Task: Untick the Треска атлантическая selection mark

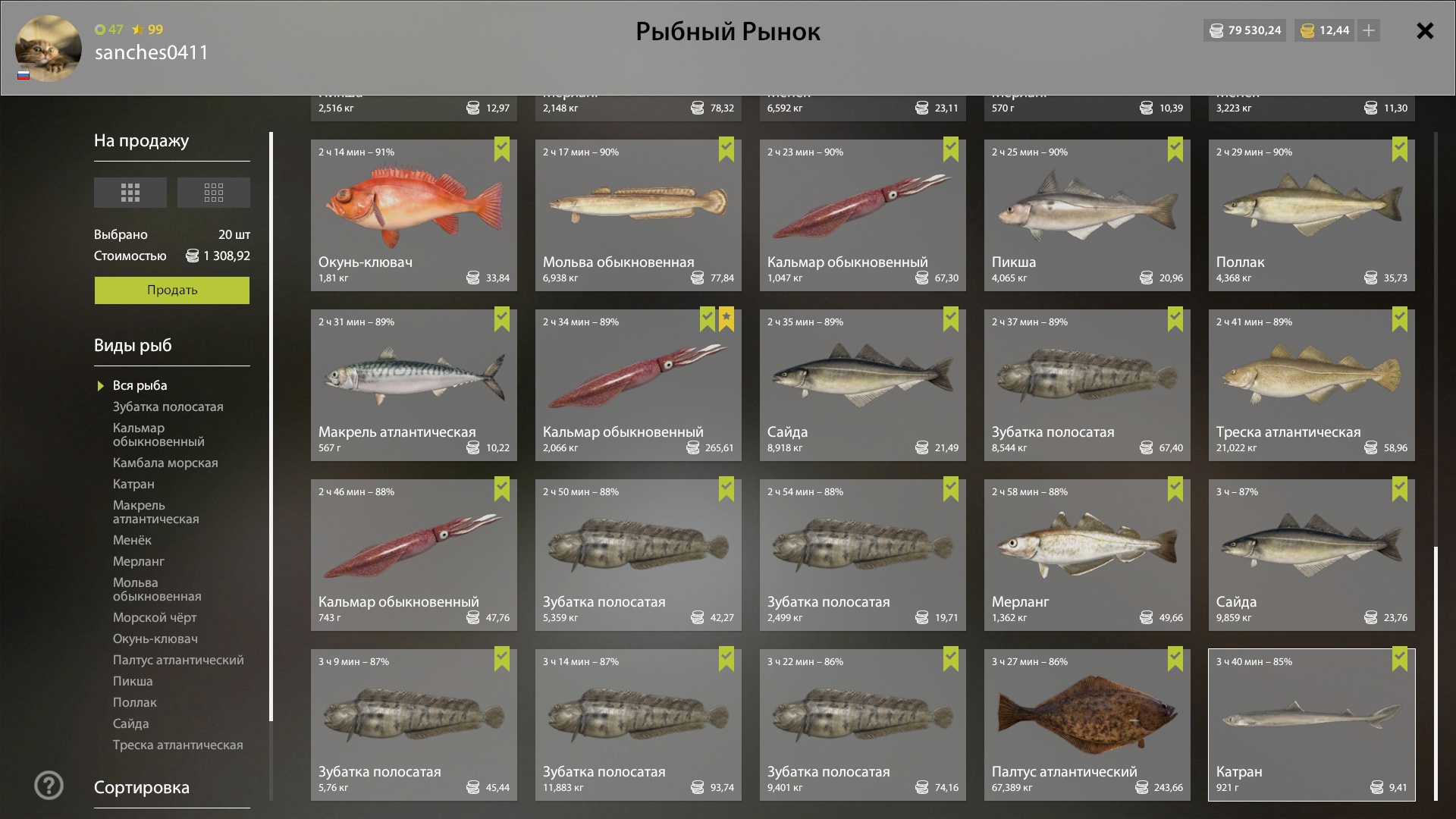Action: tap(1400, 319)
